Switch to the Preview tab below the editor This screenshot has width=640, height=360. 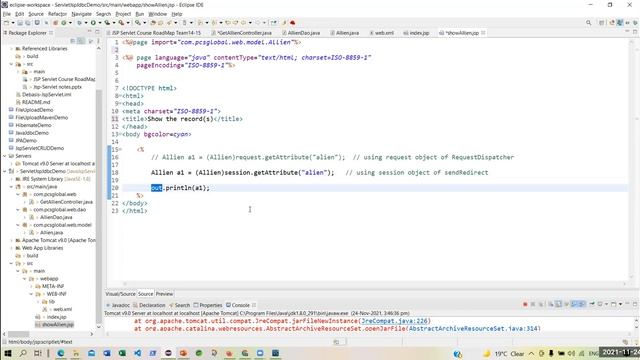[x=164, y=294]
